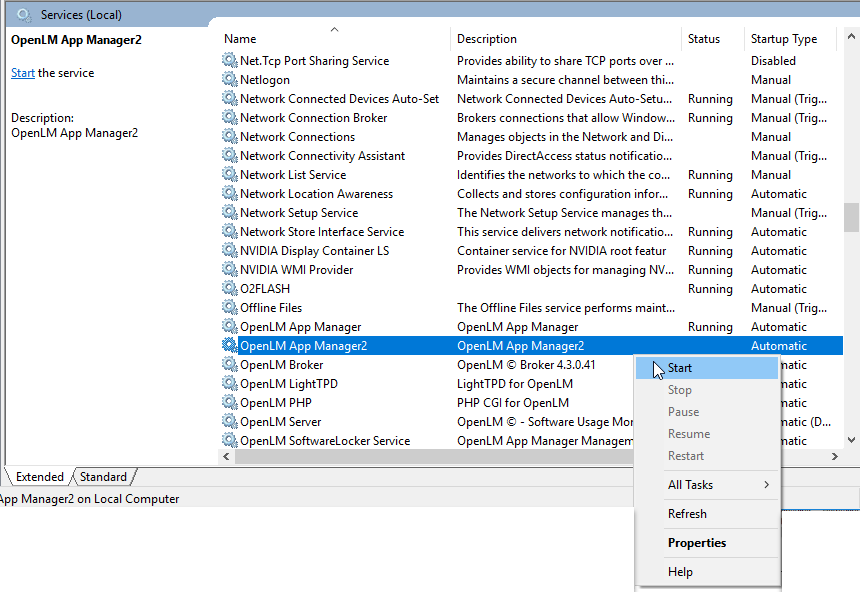Click the OpenLM SoftwareLocker Service gear icon
This screenshot has width=861, height=592.
pos(230,440)
